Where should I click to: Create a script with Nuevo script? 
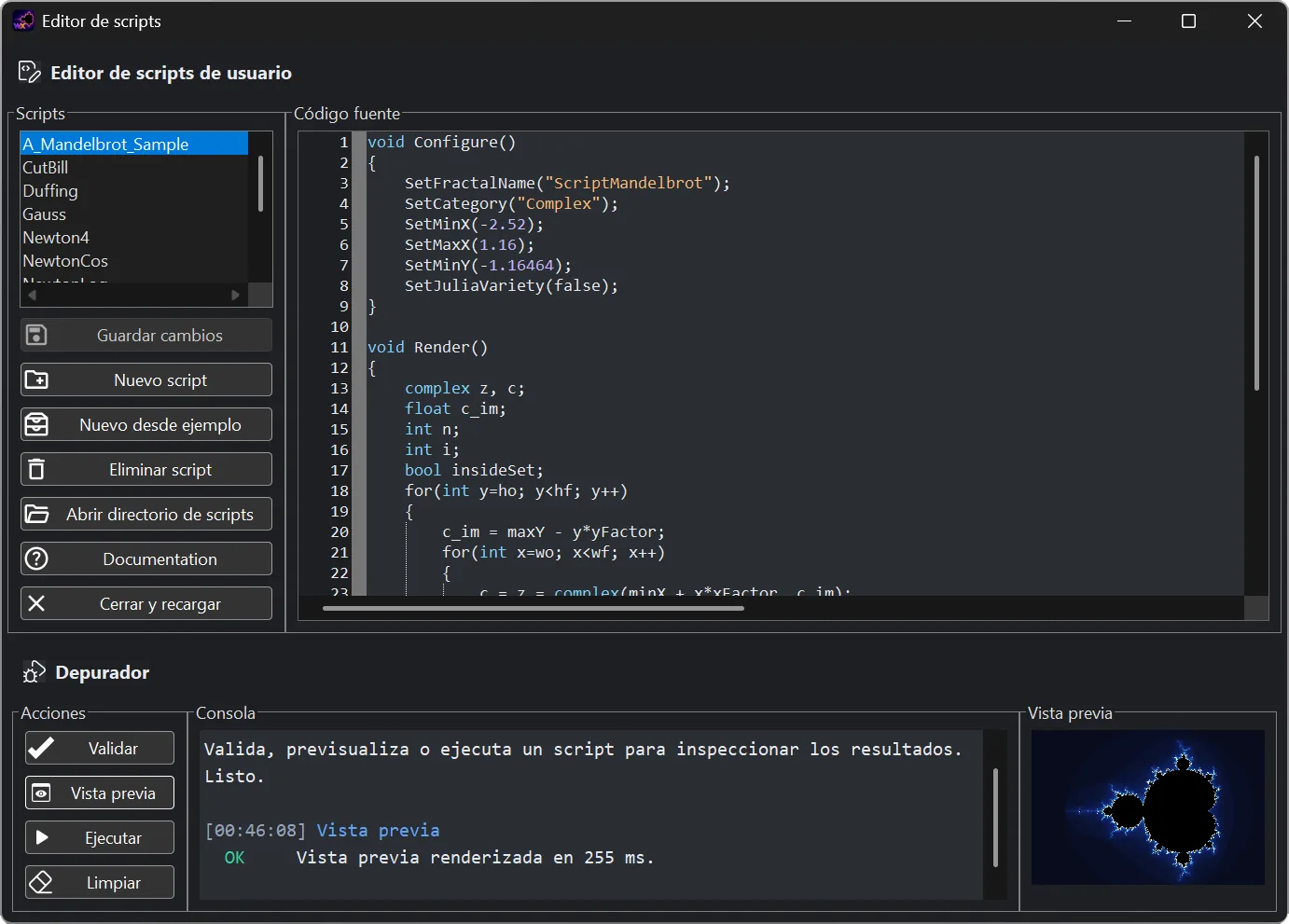pyautogui.click(x=146, y=379)
